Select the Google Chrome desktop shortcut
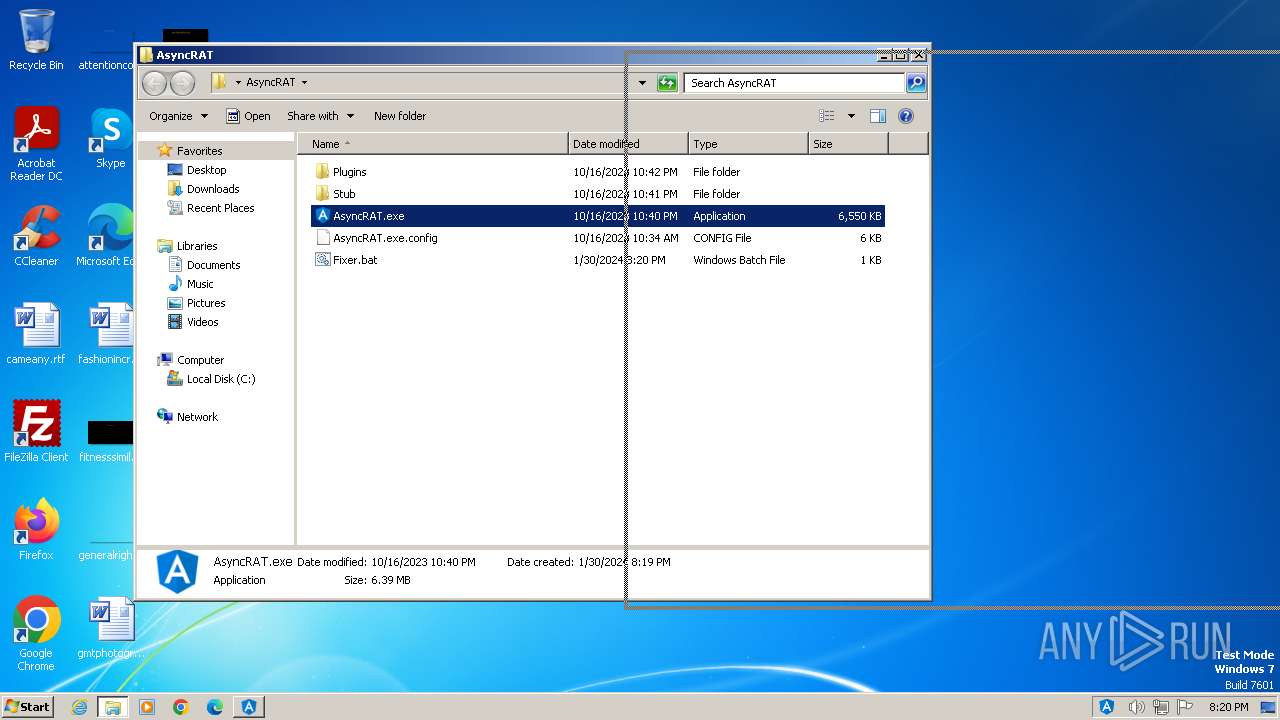Screen dimensions: 1280x720 coord(36,634)
